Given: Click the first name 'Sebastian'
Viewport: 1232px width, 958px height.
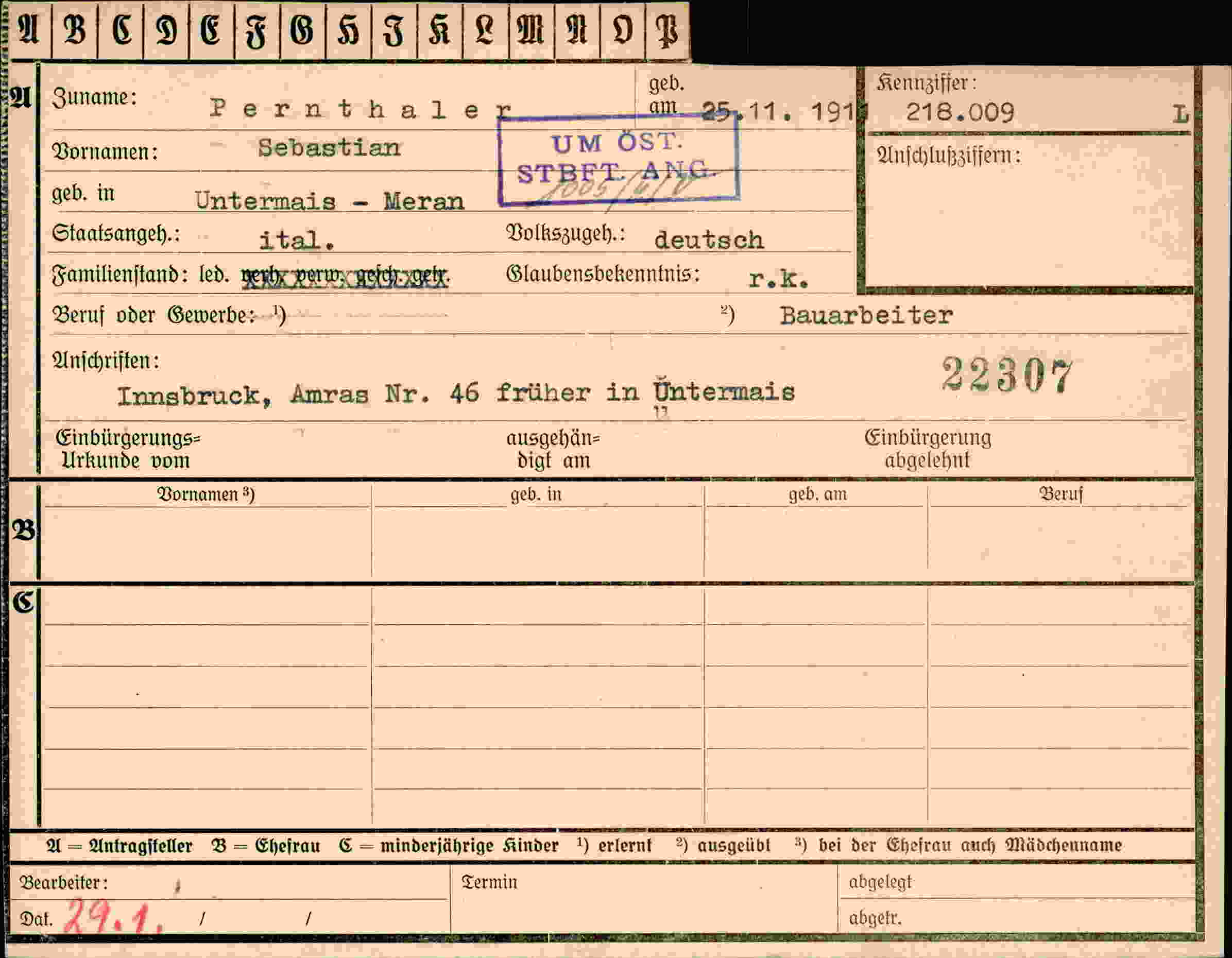Looking at the screenshot, I should 329,148.
